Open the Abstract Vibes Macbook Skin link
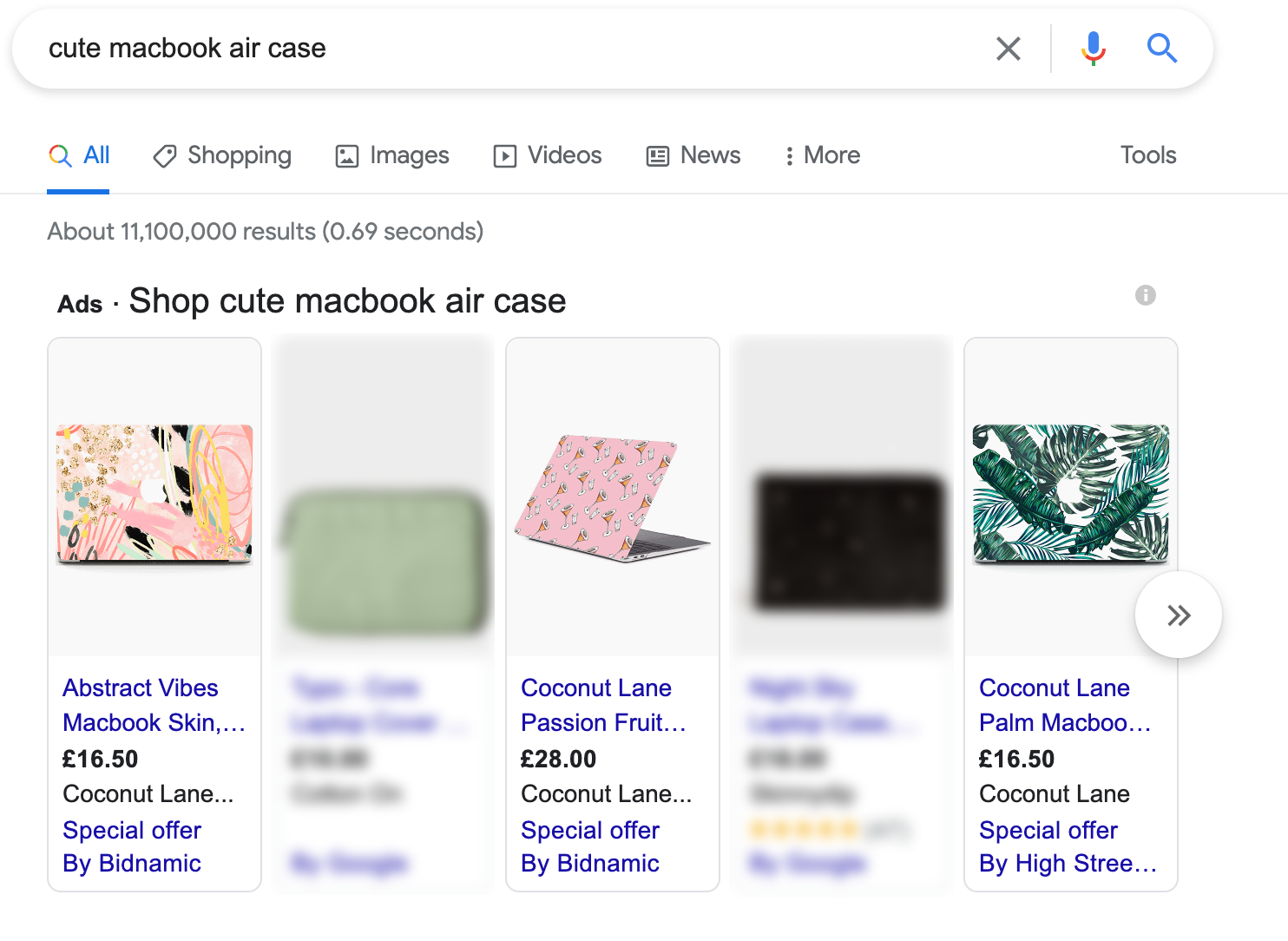1288x941 pixels. (x=154, y=705)
